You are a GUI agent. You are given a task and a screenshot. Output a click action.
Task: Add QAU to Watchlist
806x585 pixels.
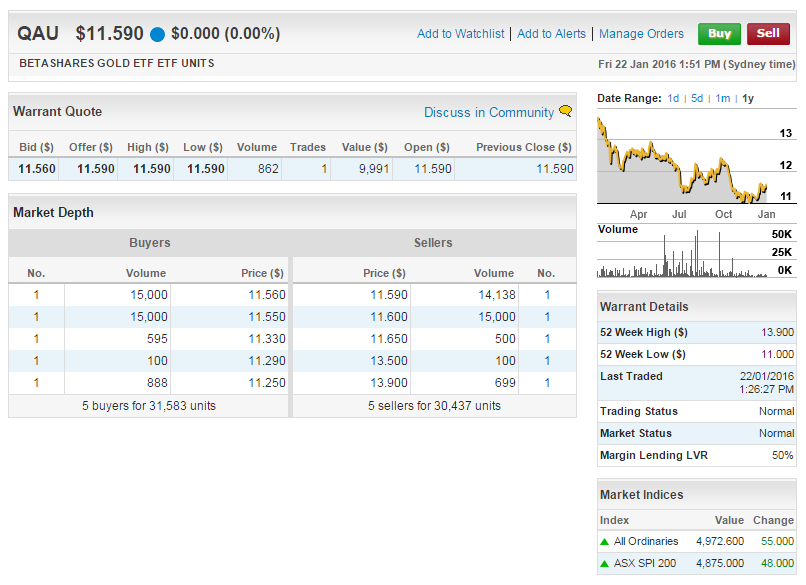pyautogui.click(x=460, y=34)
